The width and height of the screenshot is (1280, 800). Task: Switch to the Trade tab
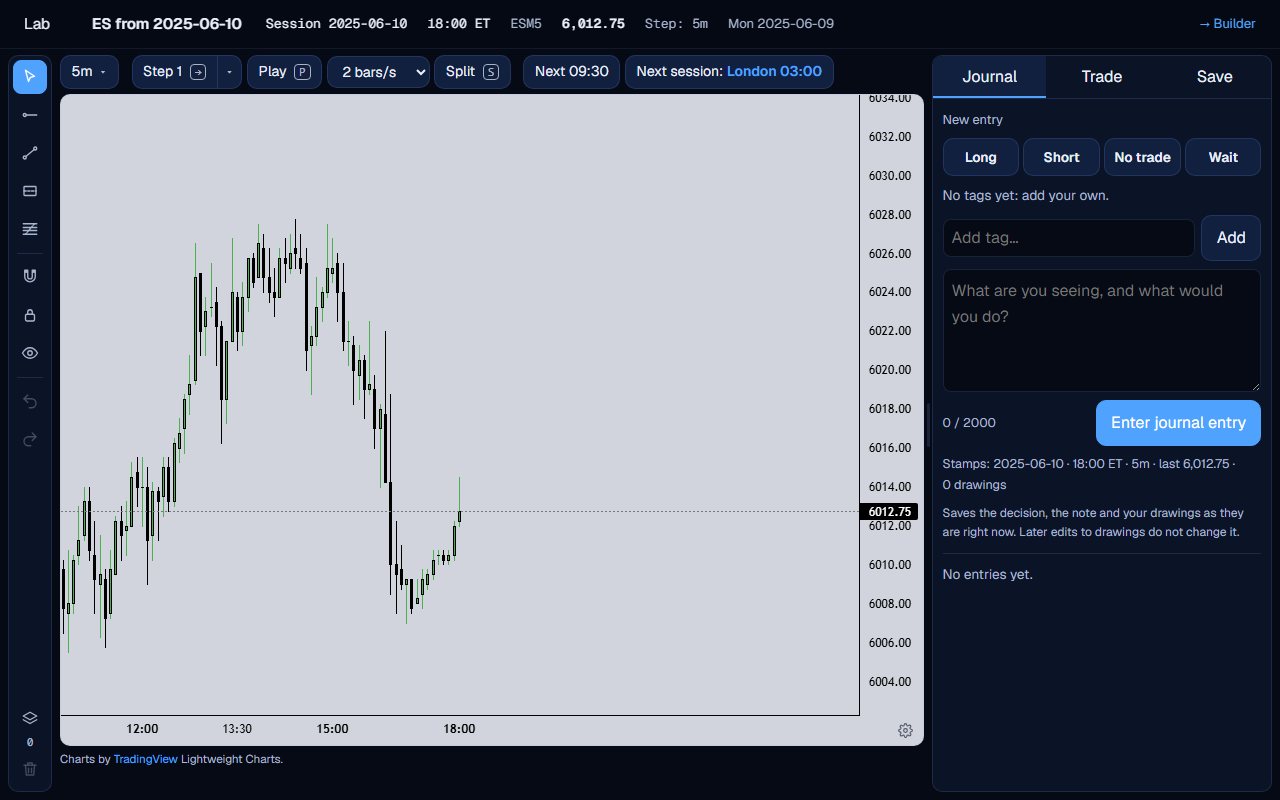tap(1102, 77)
